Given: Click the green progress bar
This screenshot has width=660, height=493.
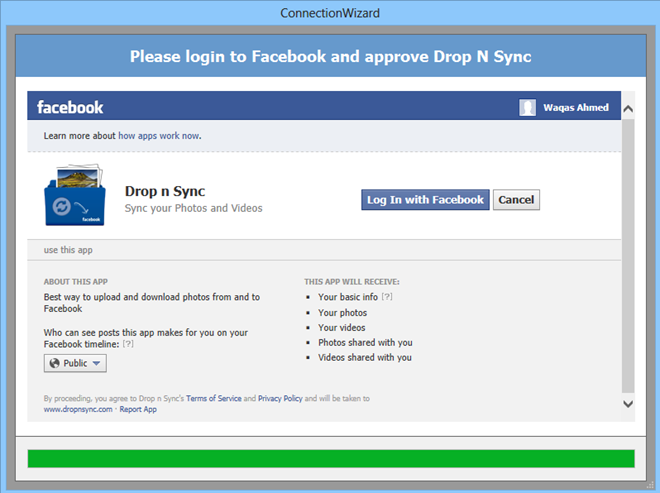Looking at the screenshot, I should pyautogui.click(x=331, y=458).
